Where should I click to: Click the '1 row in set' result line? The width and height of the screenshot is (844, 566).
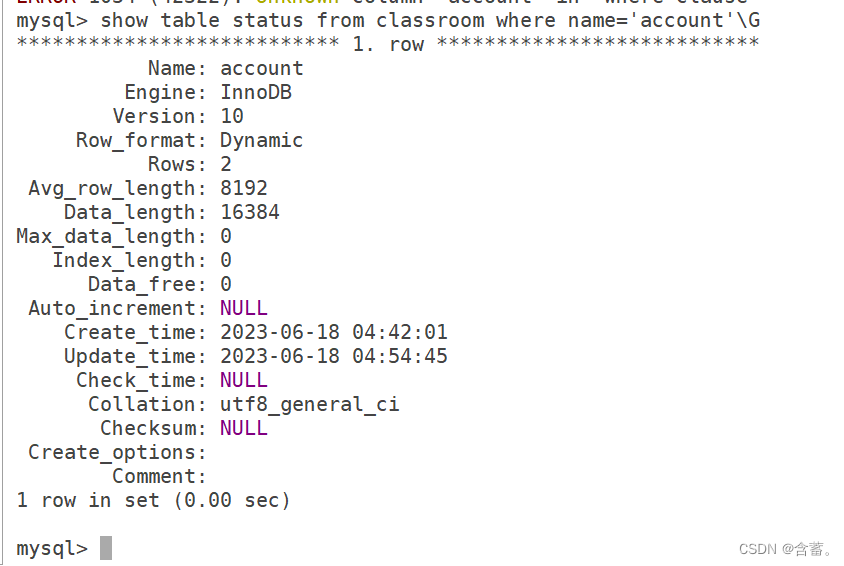153,500
